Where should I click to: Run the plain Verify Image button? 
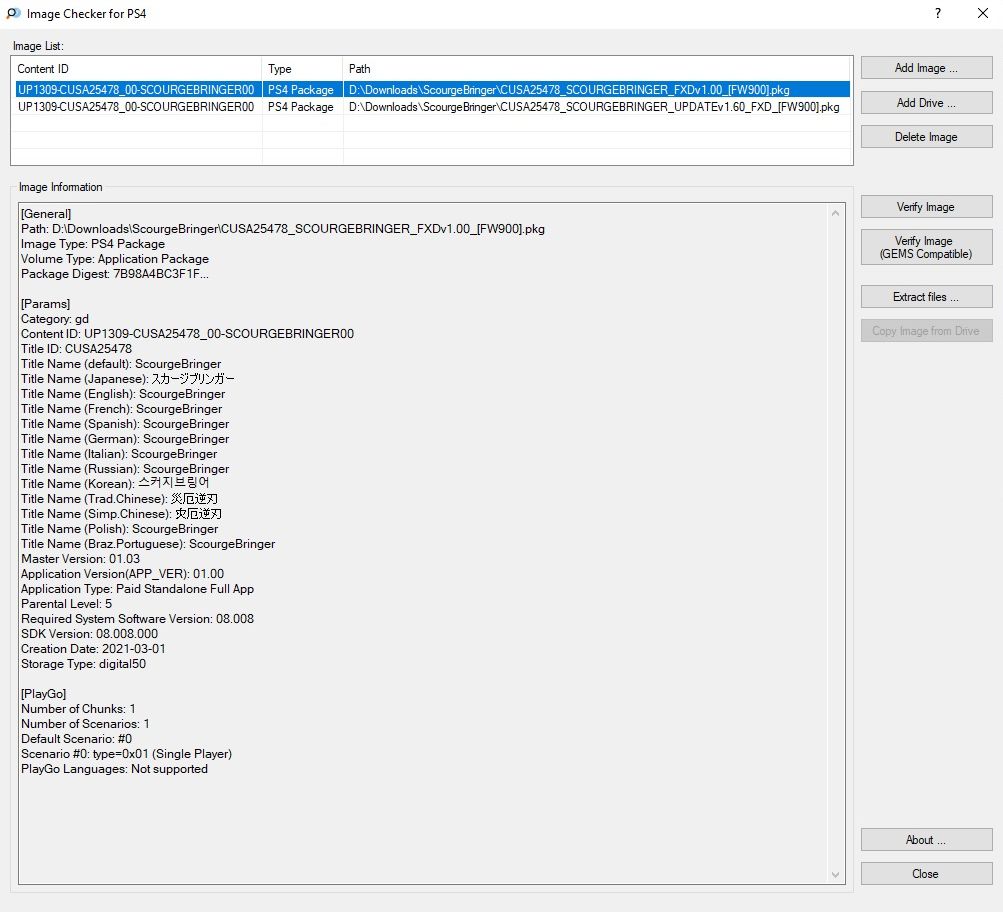tap(926, 207)
